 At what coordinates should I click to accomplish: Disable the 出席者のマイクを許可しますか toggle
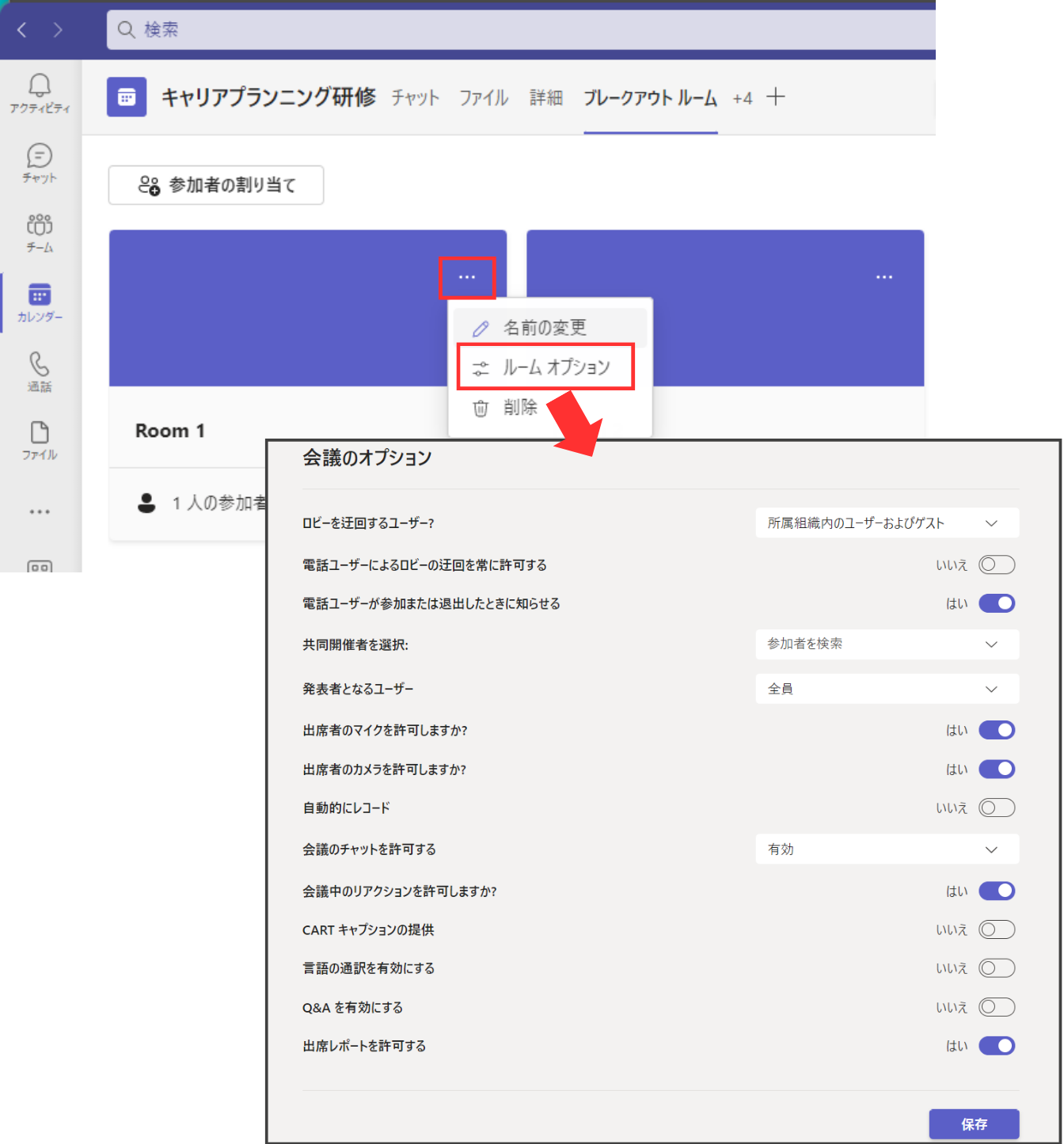pyautogui.click(x=997, y=730)
